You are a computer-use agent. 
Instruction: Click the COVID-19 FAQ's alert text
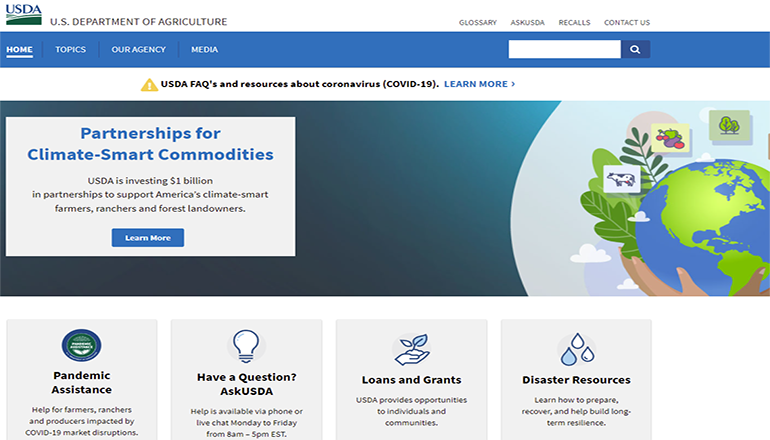pyautogui.click(x=300, y=84)
